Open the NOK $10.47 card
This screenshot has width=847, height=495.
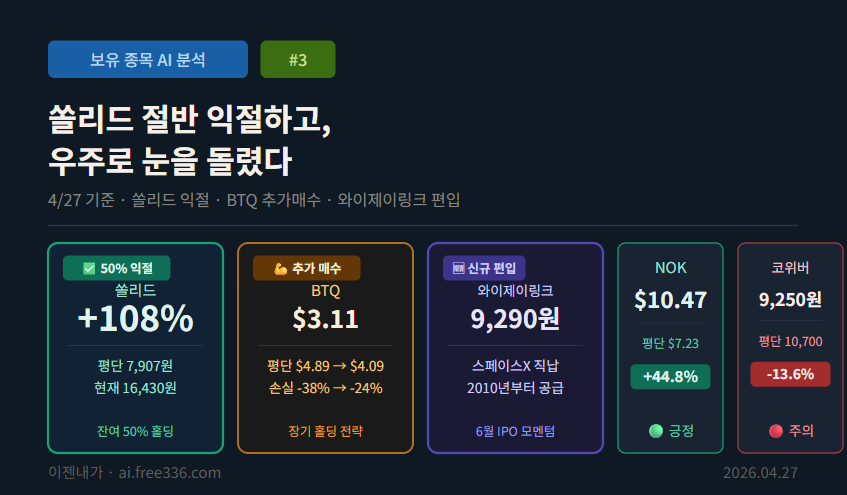(670, 348)
